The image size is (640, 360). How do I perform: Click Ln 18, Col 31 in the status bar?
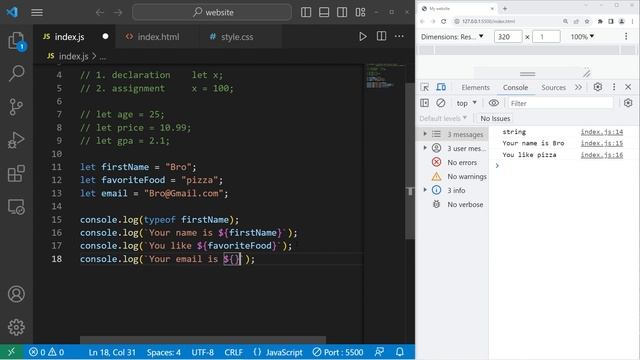tap(112, 352)
